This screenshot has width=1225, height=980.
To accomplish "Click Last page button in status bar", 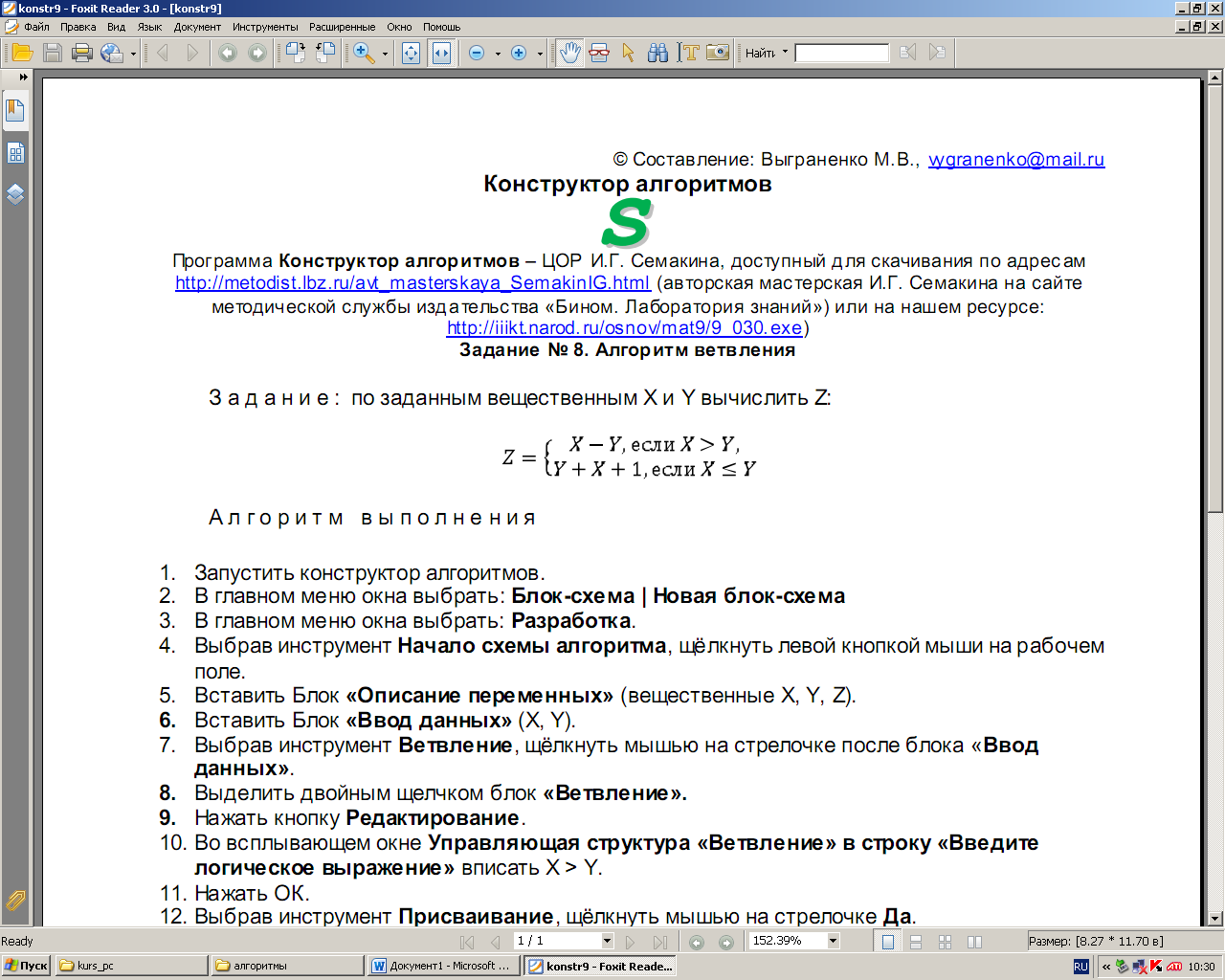I will 659,942.
